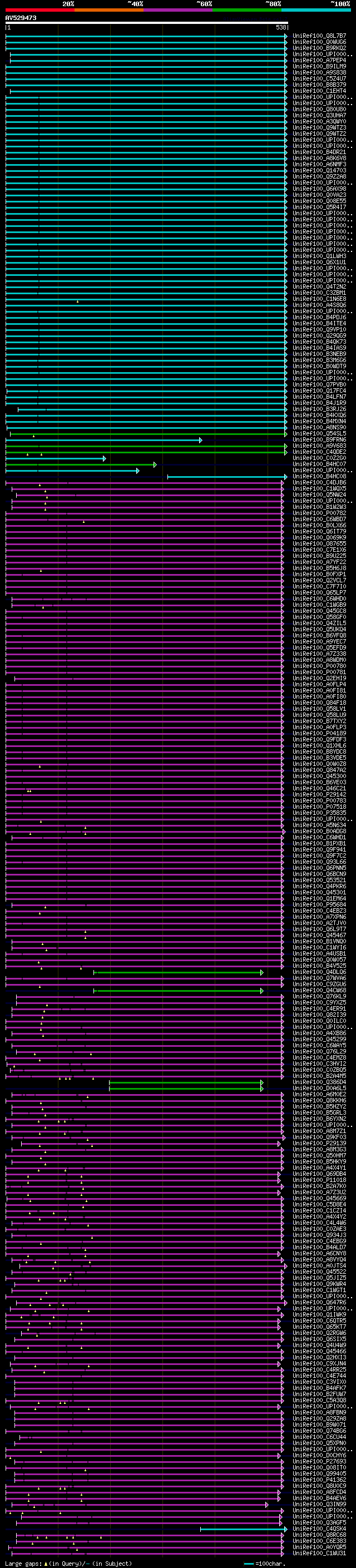The image size is (356, 1568).
Task: Click the UniRef100_Q8RC68 label
Action: pos(319,1536)
